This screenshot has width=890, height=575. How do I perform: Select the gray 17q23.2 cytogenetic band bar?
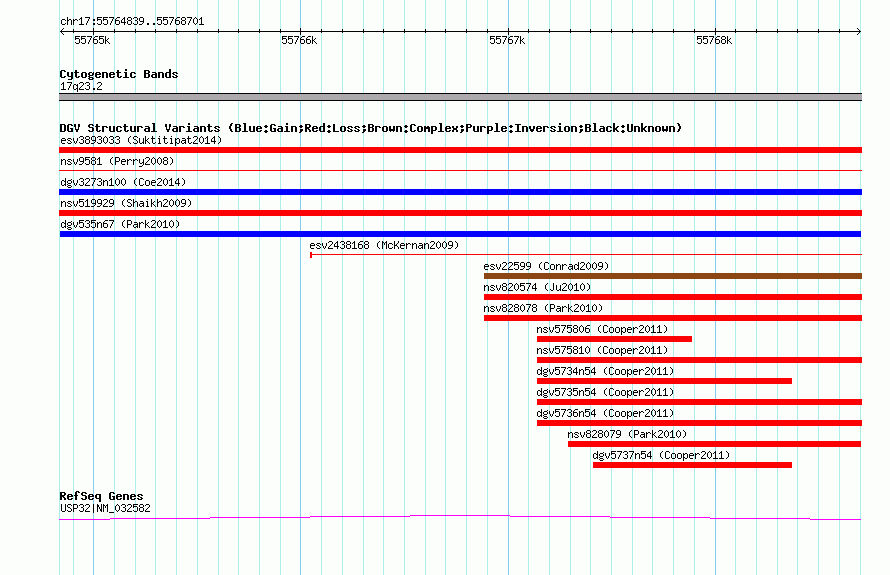(x=460, y=97)
